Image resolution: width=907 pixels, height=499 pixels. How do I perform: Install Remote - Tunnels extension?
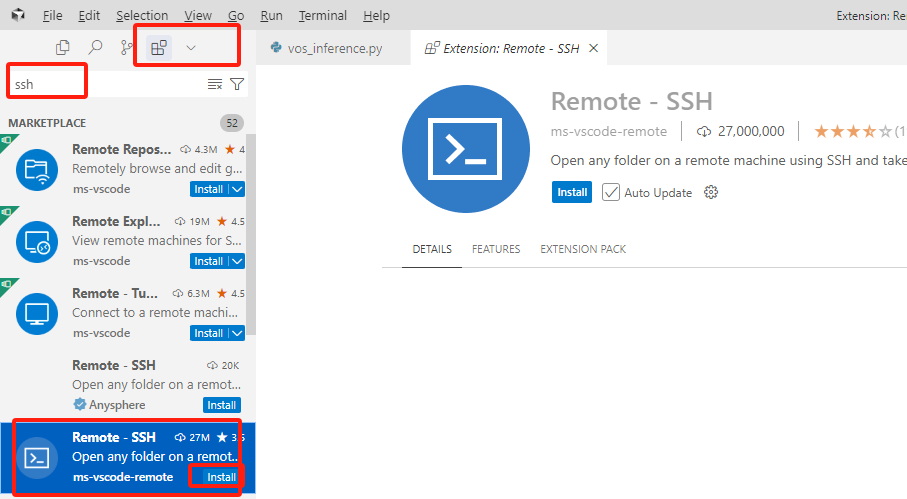pyautogui.click(x=209, y=333)
